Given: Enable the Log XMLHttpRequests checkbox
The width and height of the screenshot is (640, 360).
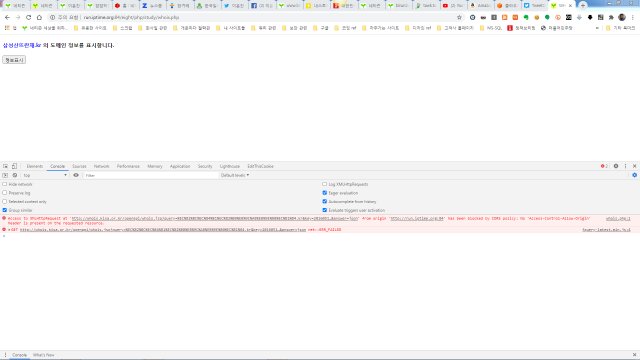Looking at the screenshot, I should click(324, 184).
